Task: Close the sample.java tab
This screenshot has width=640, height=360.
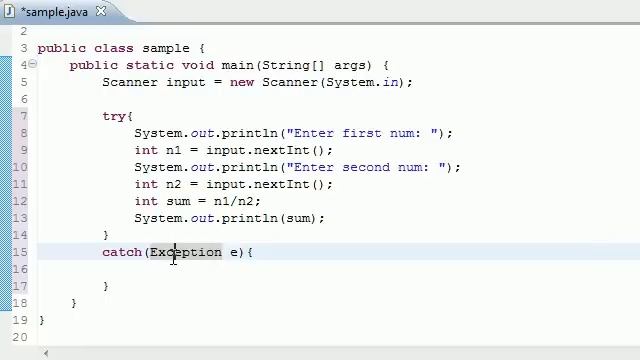Action: pyautogui.click(x=101, y=11)
